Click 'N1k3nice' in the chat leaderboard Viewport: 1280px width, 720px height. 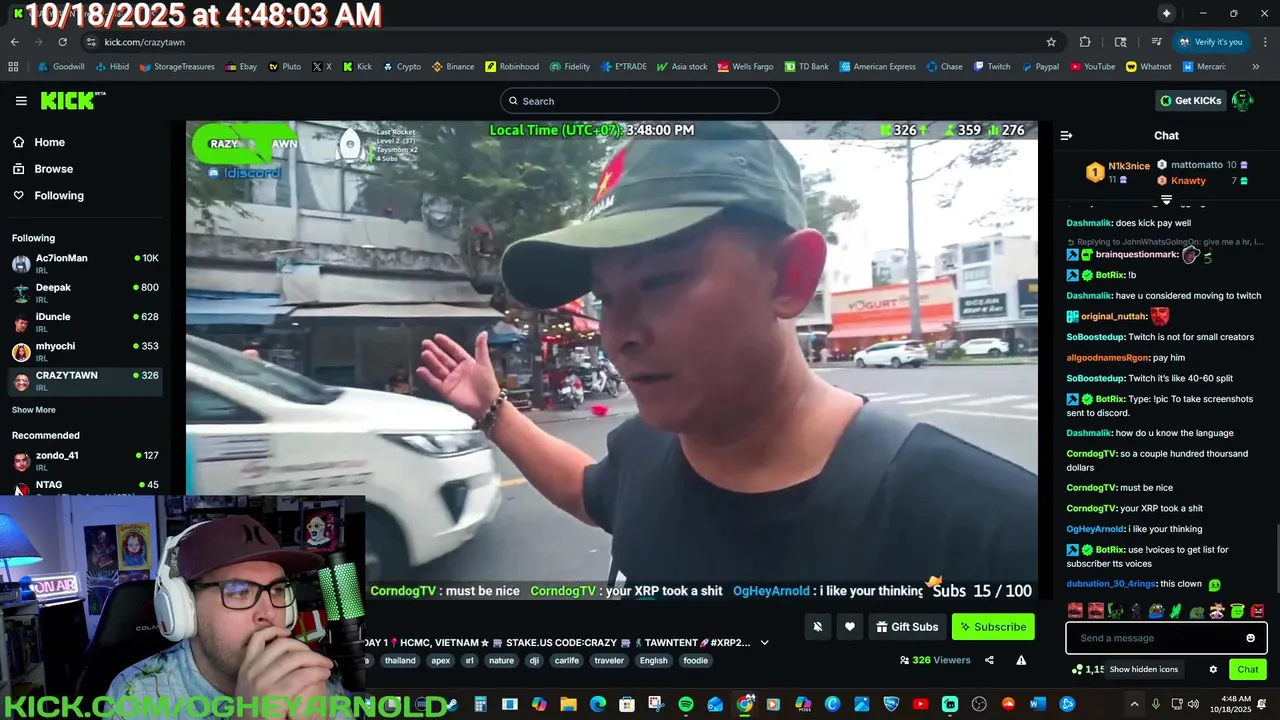pos(1129,166)
